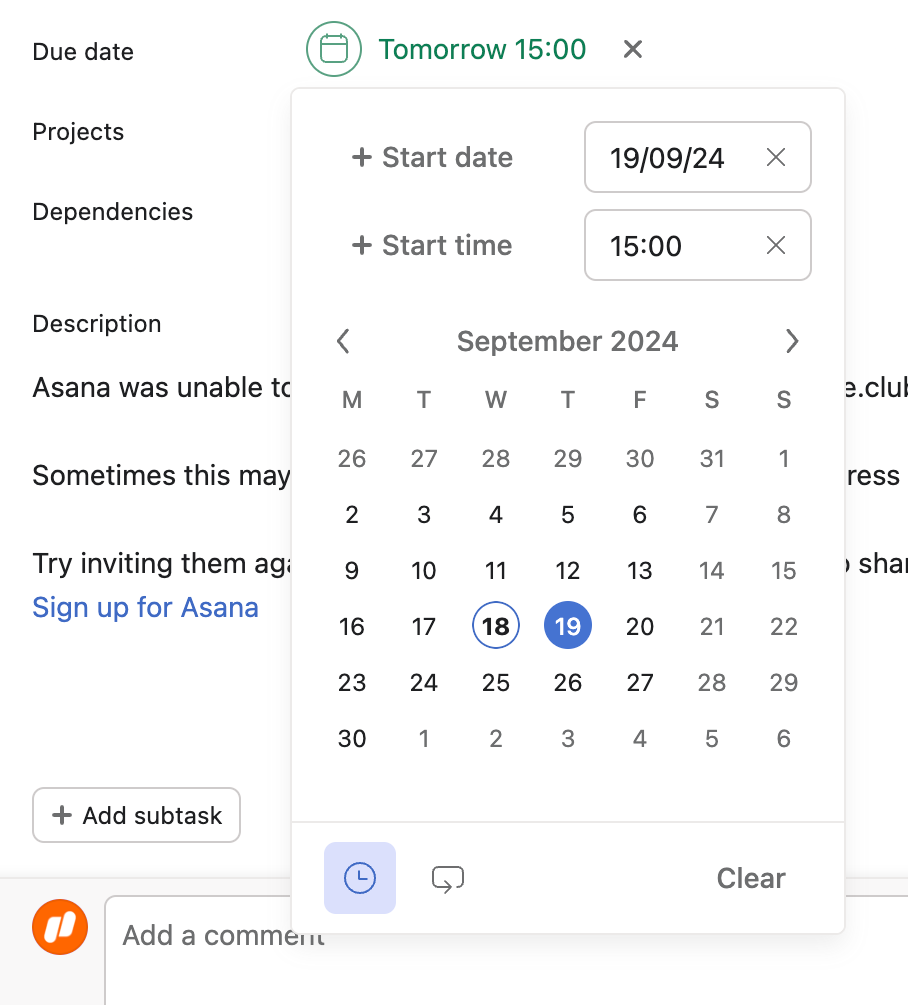The image size is (908, 1005).
Task: Open the recurrence speech bubble icon
Action: 447,878
